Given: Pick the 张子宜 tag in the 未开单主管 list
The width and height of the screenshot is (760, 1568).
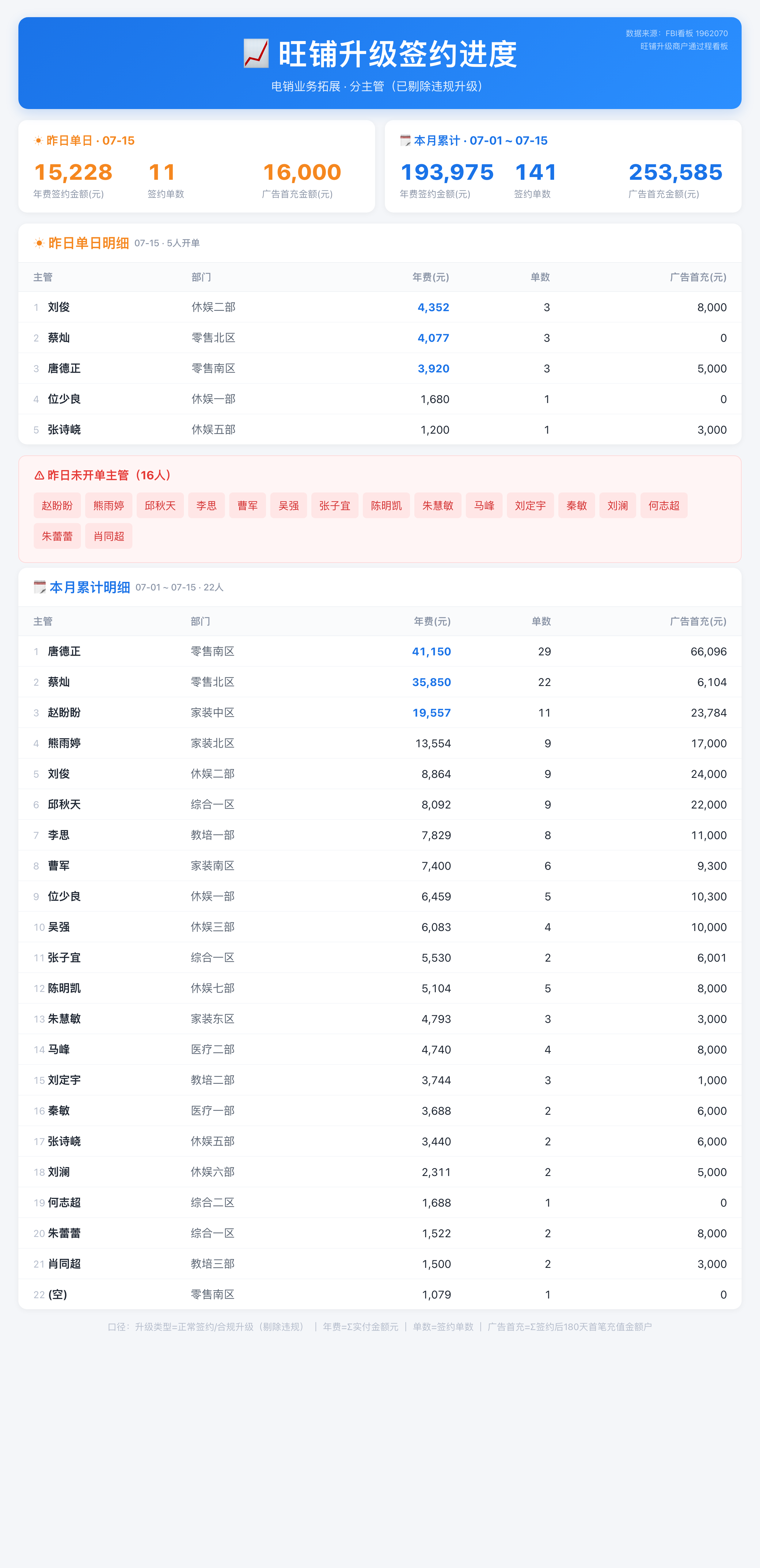Looking at the screenshot, I should click(x=335, y=506).
